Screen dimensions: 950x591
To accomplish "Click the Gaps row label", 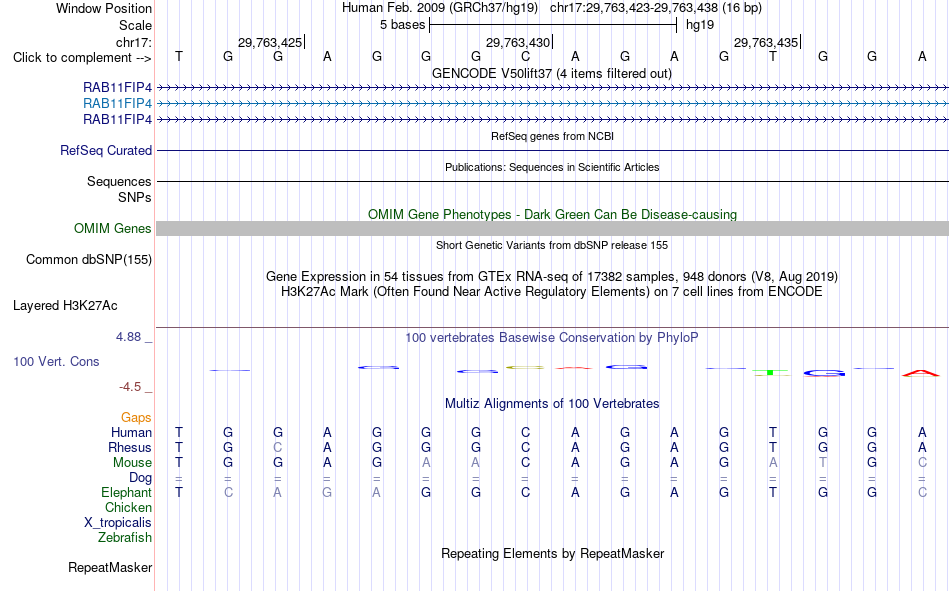I will click(136, 418).
